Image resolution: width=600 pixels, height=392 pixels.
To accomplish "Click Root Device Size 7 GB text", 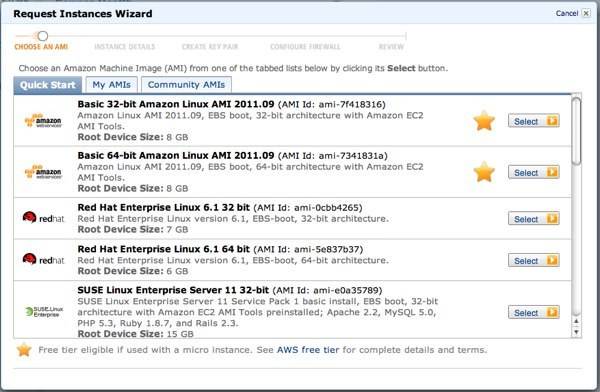I will point(133,229).
